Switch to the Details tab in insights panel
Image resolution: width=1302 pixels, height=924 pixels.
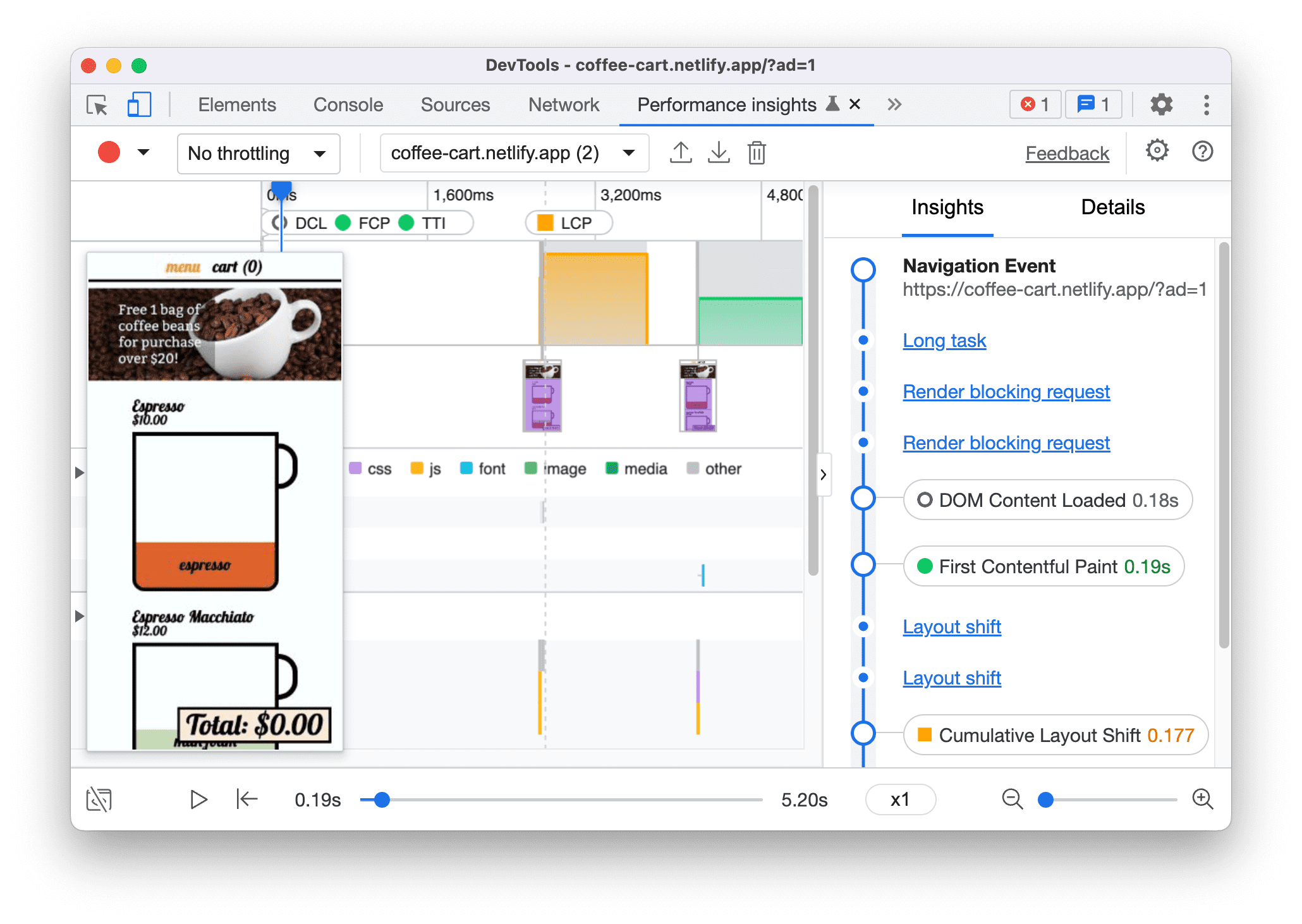1113,207
